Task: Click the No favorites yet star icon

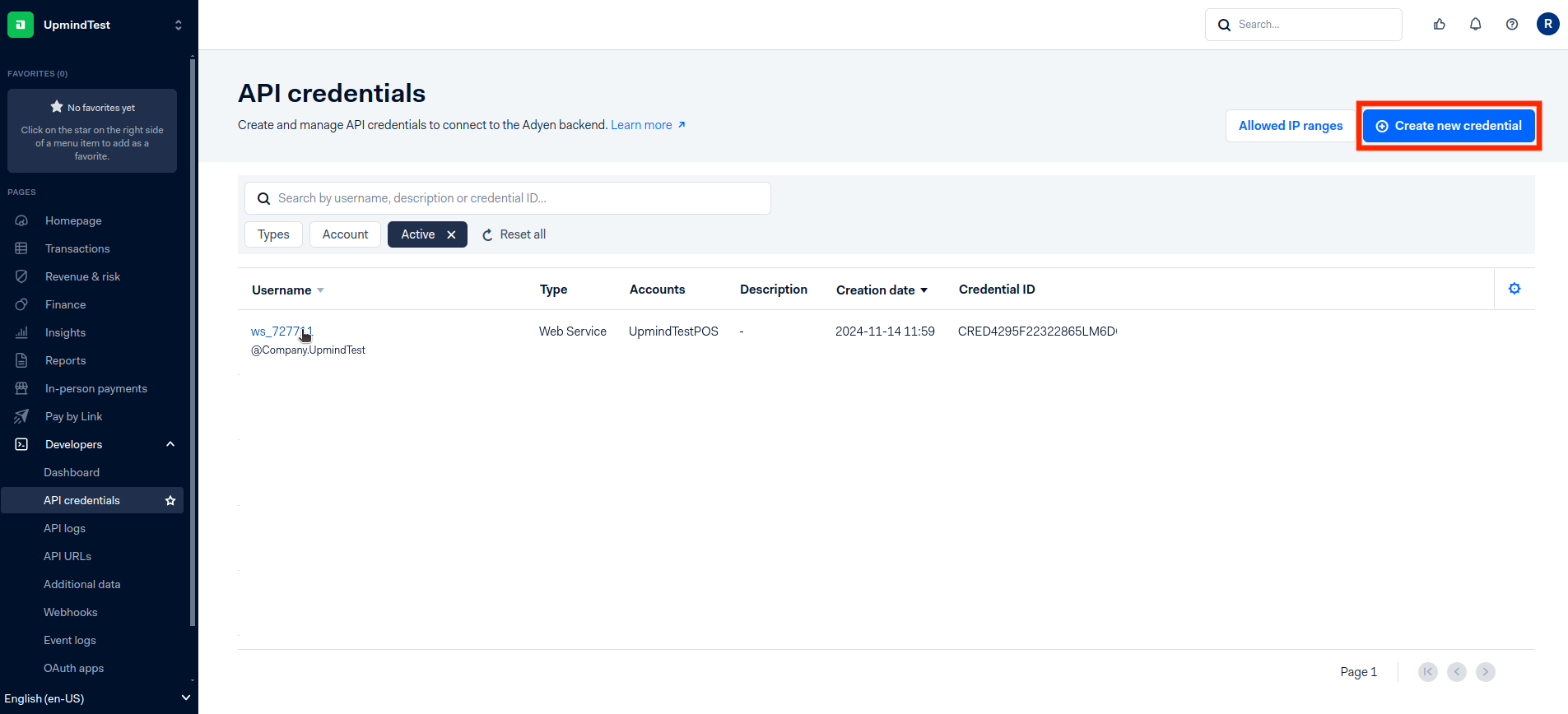Action: click(57, 107)
